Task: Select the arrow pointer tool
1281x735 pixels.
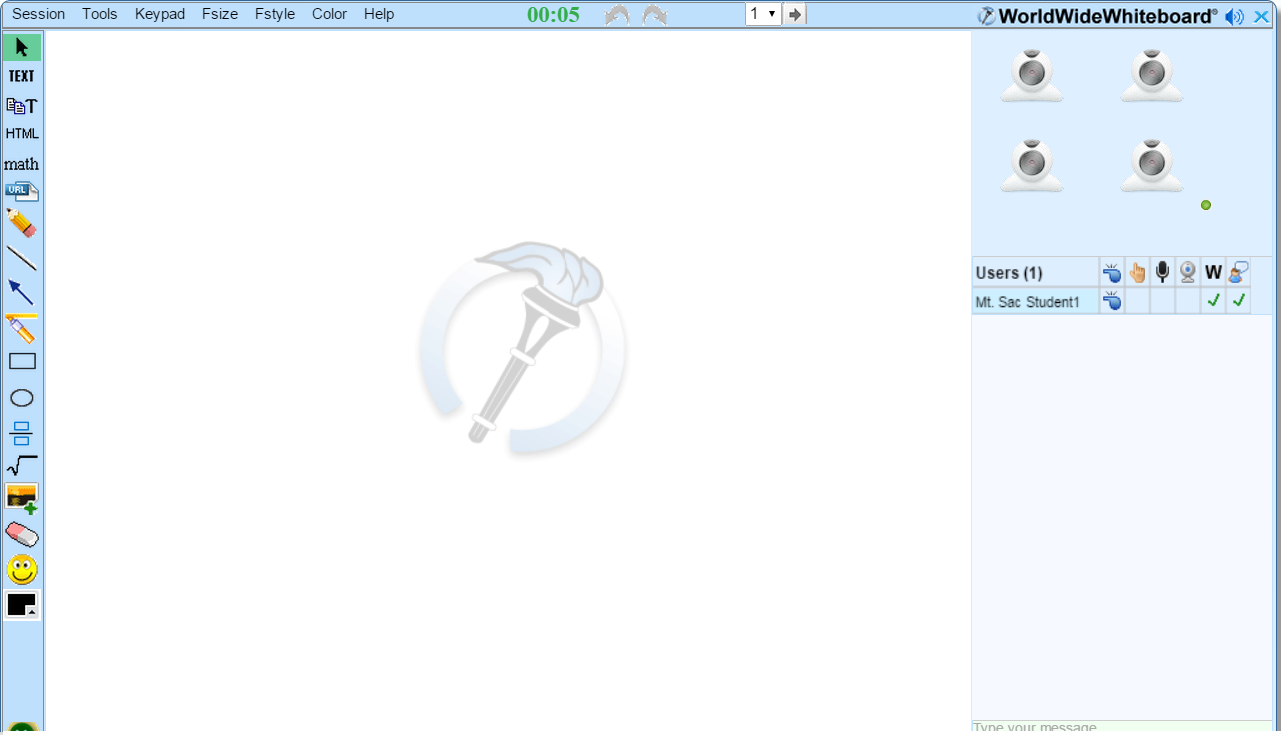Action: (x=22, y=47)
